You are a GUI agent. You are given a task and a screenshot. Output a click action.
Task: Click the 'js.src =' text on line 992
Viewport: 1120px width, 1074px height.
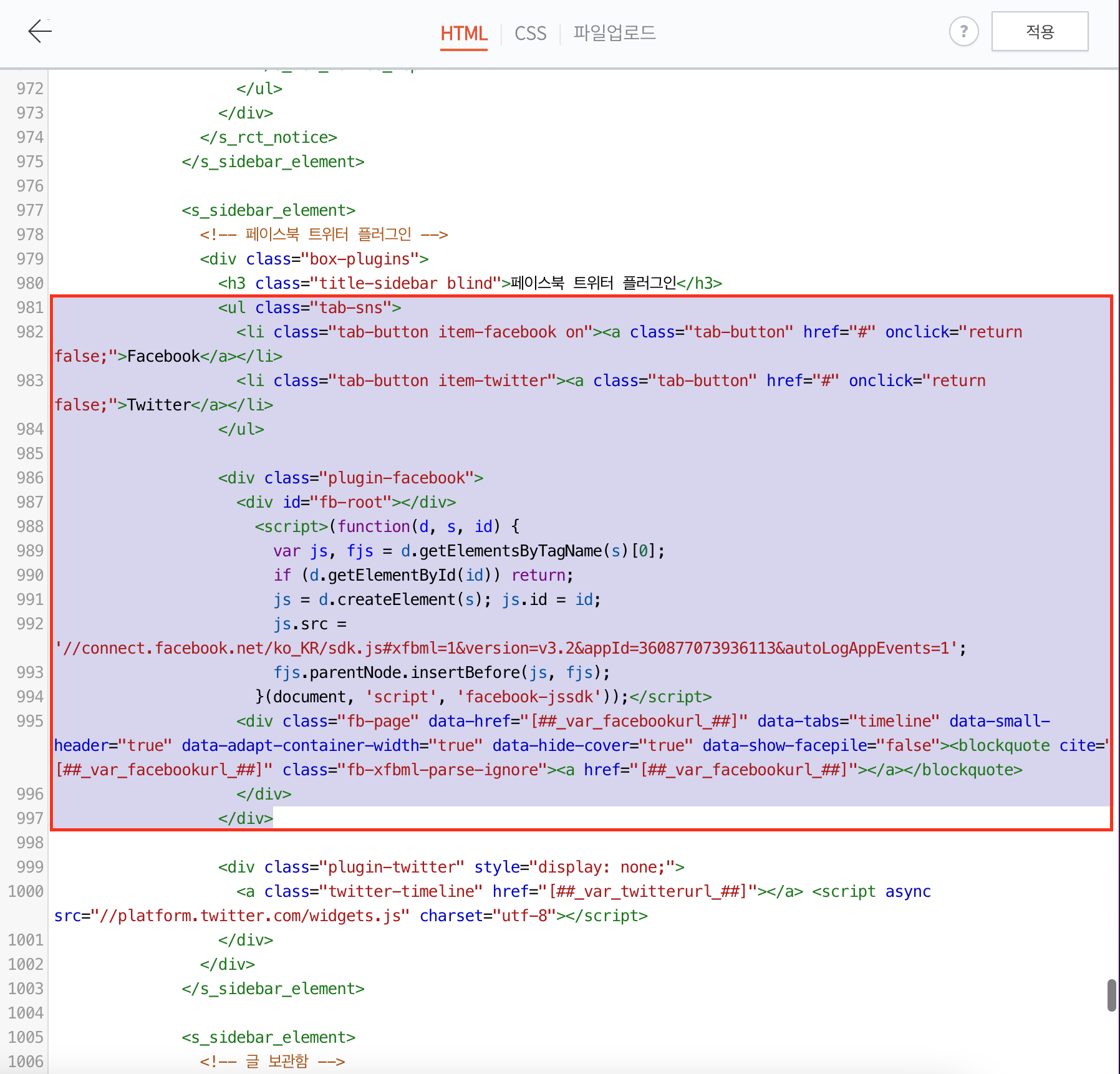pos(310,624)
